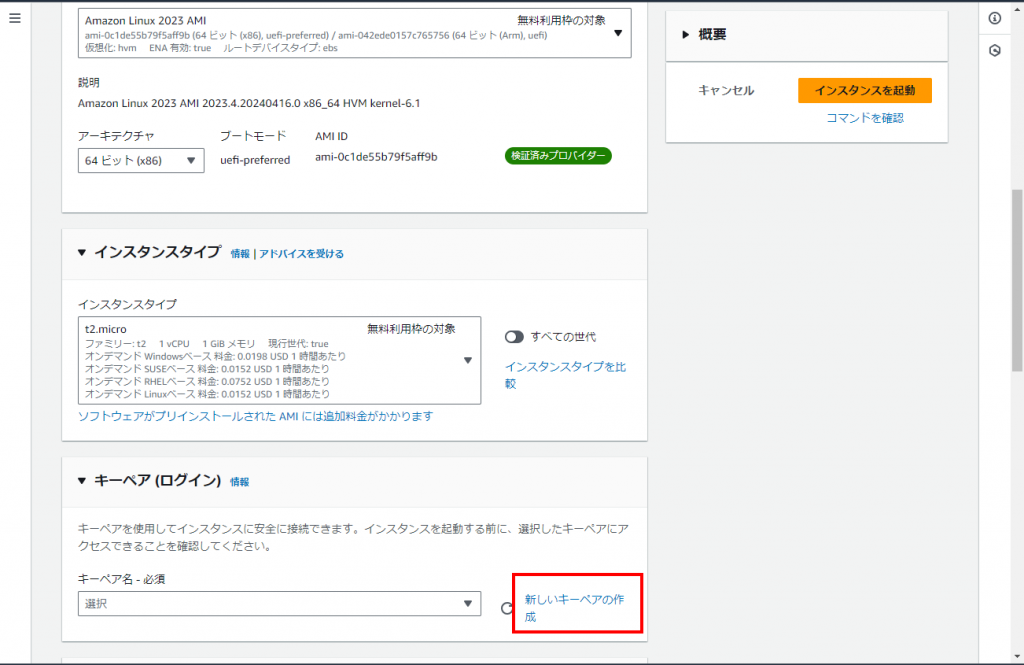The image size is (1024, 665).
Task: Click the キャンセル button
Action: pyautogui.click(x=726, y=90)
